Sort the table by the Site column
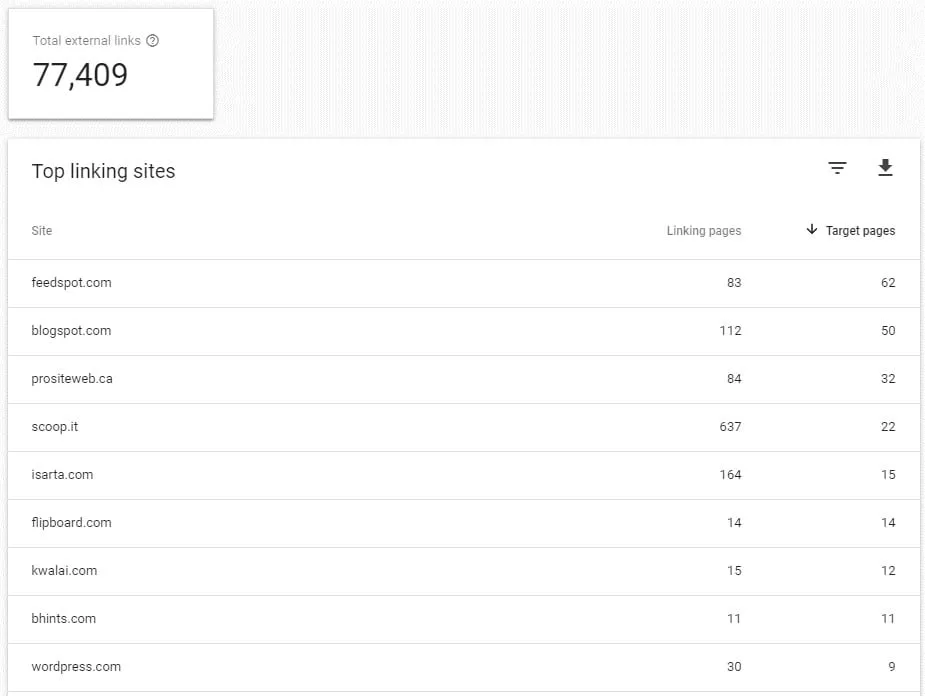 pos(42,230)
